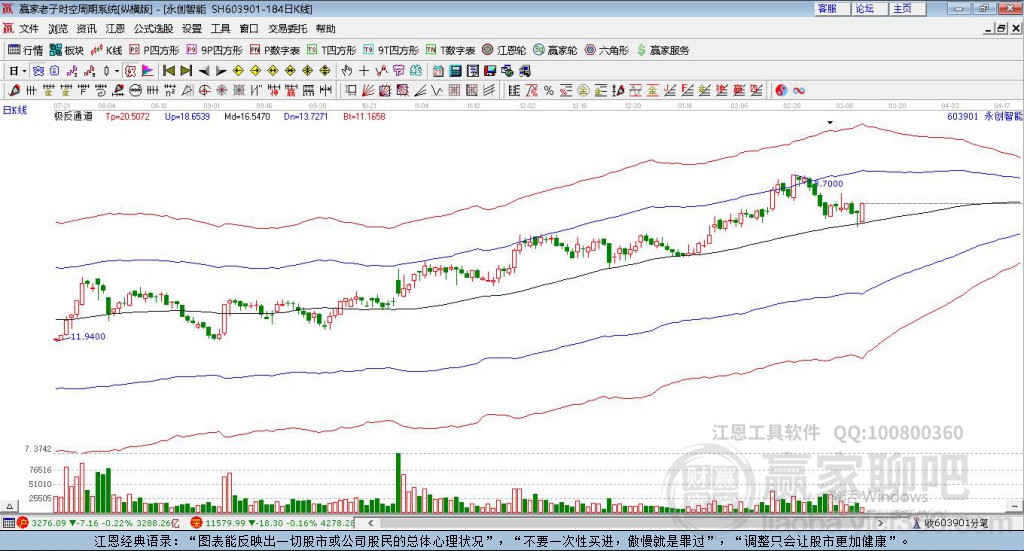Screen dimensions: 1024x551
Task: Click the 11.9400 low price label
Action: (x=88, y=337)
